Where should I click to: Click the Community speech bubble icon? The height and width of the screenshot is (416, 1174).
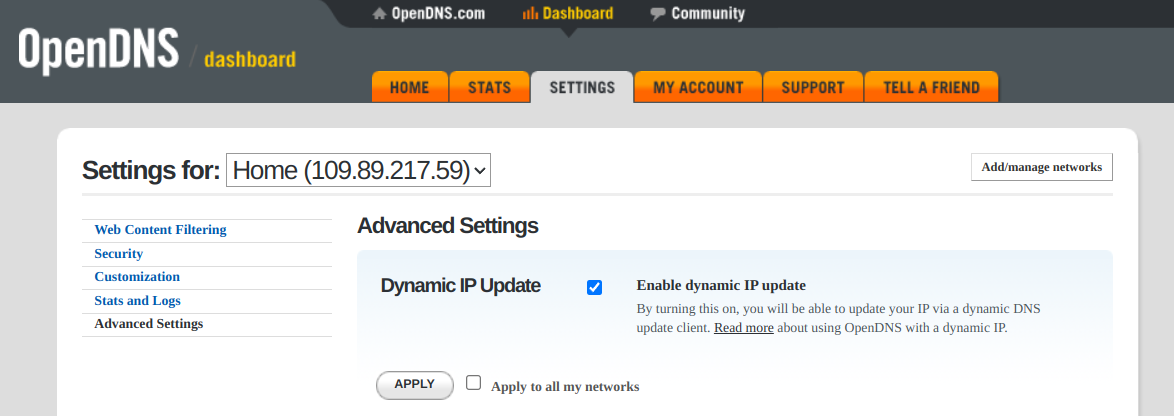(658, 14)
